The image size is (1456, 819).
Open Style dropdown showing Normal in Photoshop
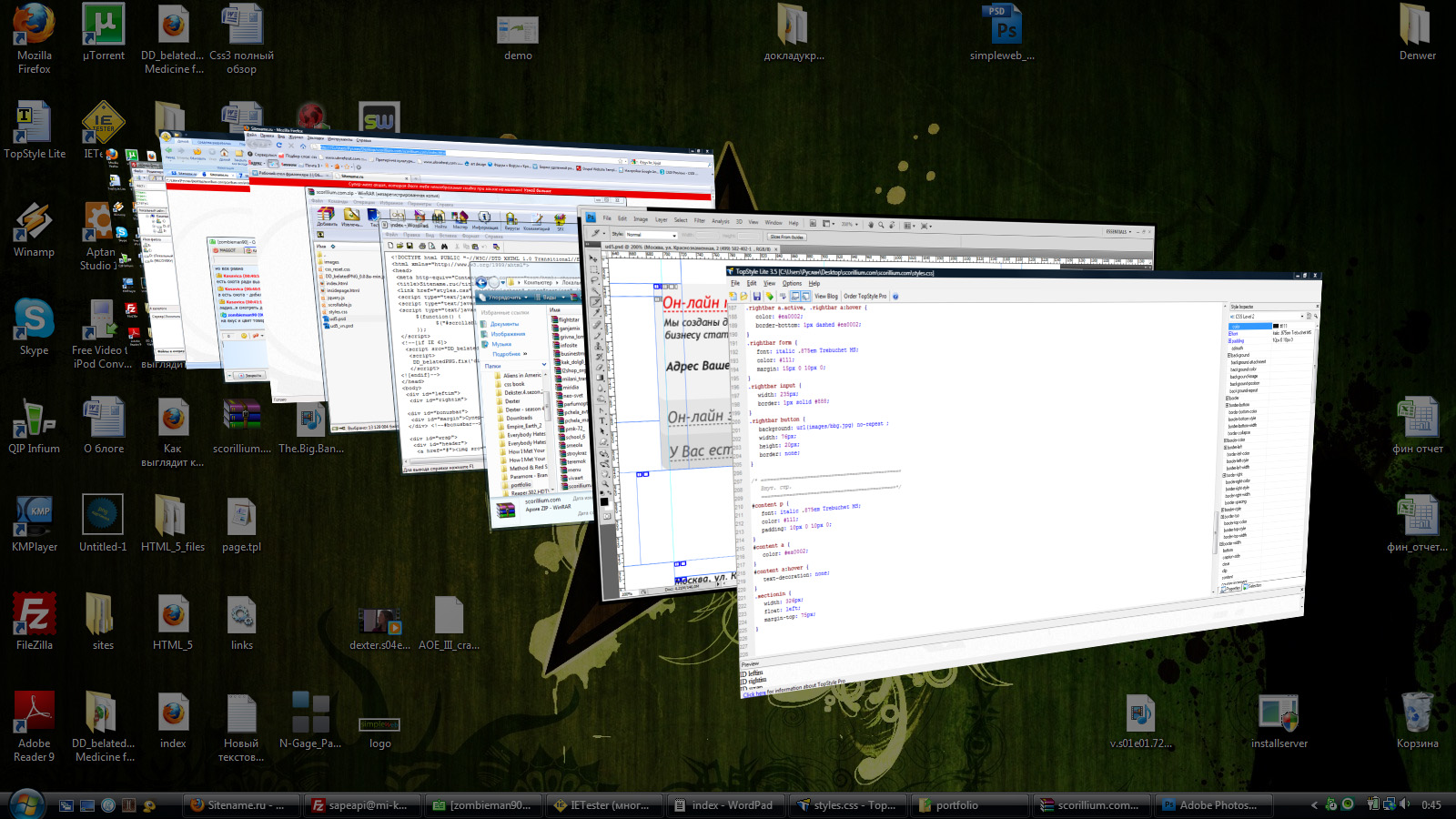(x=651, y=235)
